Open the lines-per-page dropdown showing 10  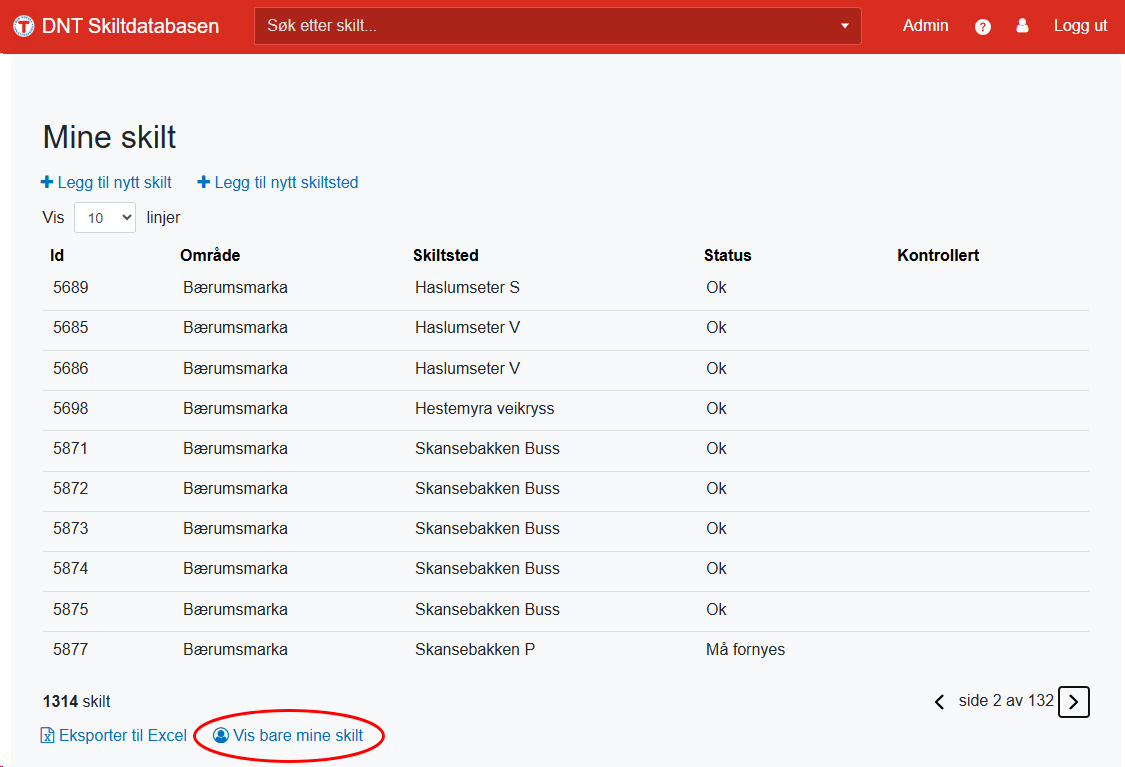click(104, 217)
